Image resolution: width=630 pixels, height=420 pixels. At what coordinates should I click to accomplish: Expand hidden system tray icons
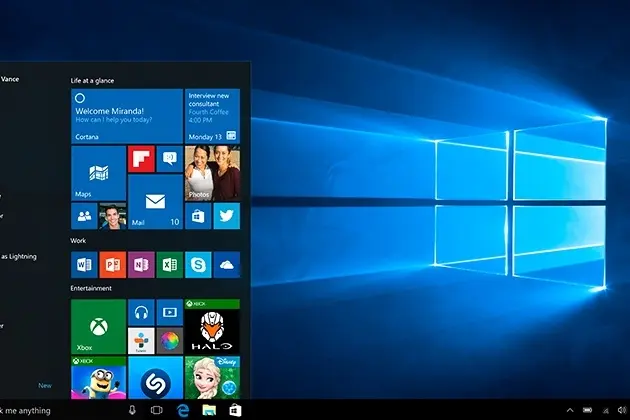[570, 410]
